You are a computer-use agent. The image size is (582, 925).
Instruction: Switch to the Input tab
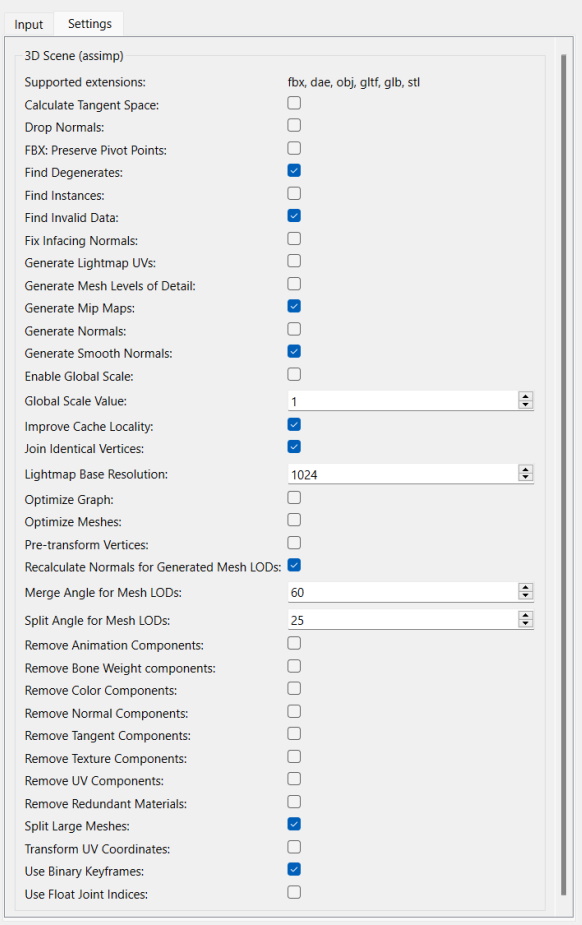tap(28, 24)
